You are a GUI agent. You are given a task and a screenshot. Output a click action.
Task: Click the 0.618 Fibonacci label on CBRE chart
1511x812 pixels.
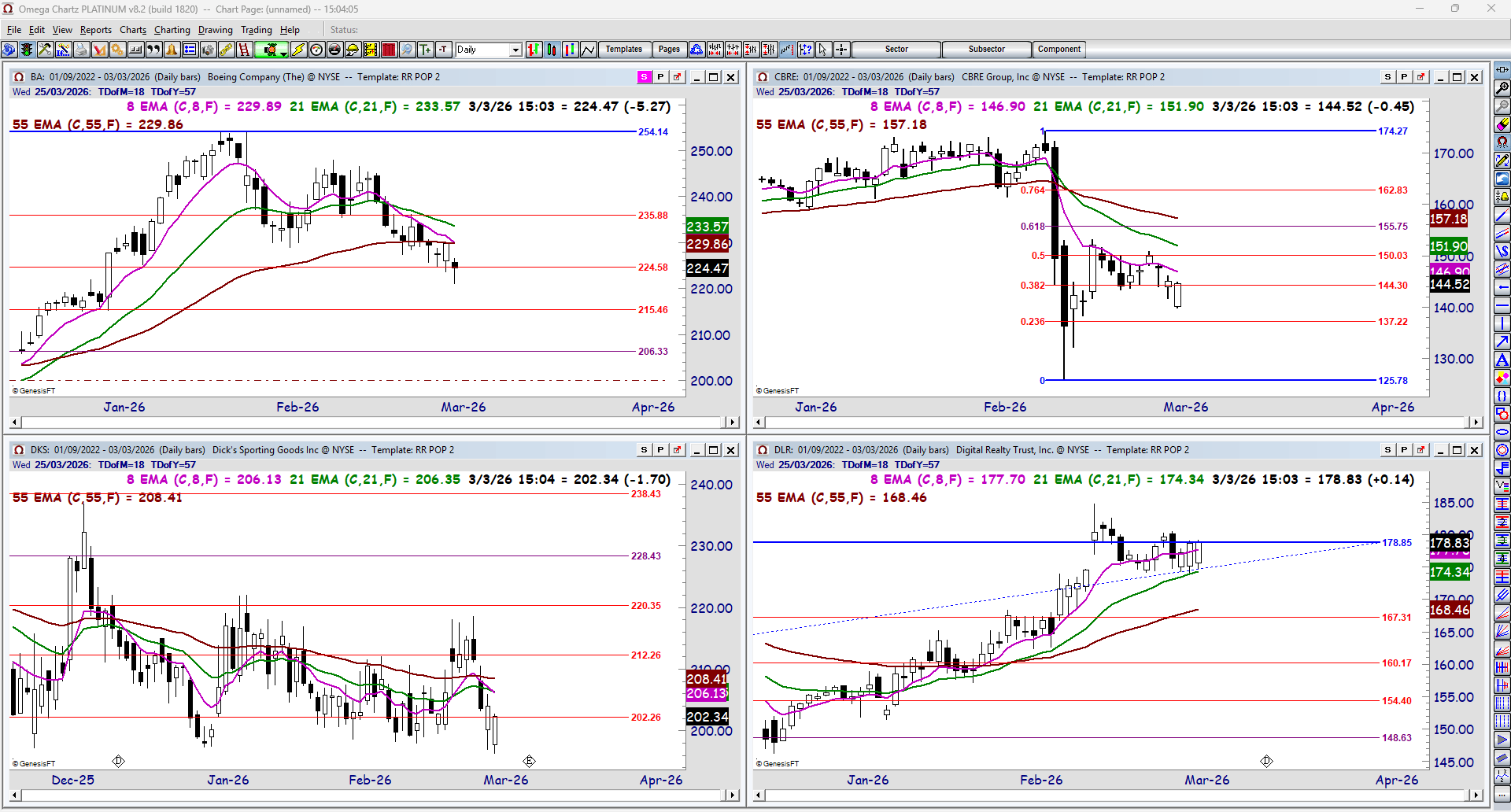click(1033, 227)
